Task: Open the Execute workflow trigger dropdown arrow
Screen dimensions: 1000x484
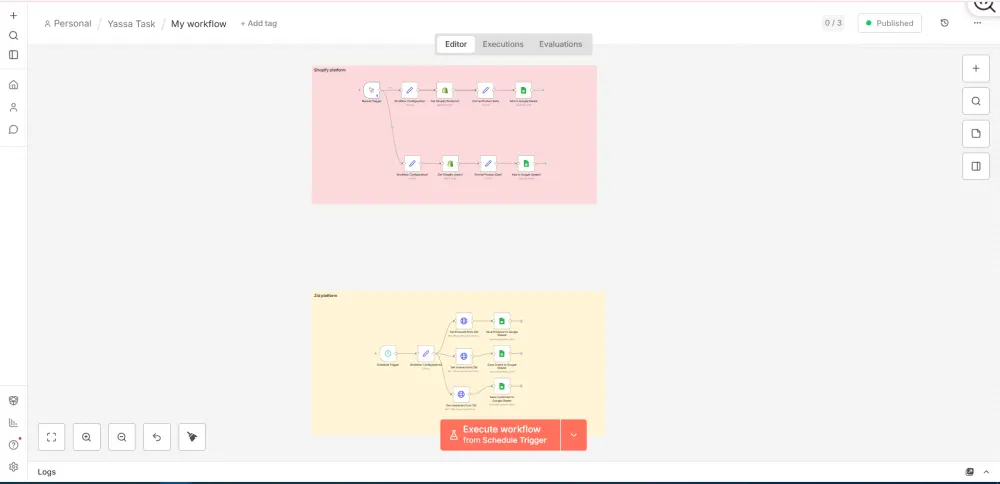Action: 573,435
